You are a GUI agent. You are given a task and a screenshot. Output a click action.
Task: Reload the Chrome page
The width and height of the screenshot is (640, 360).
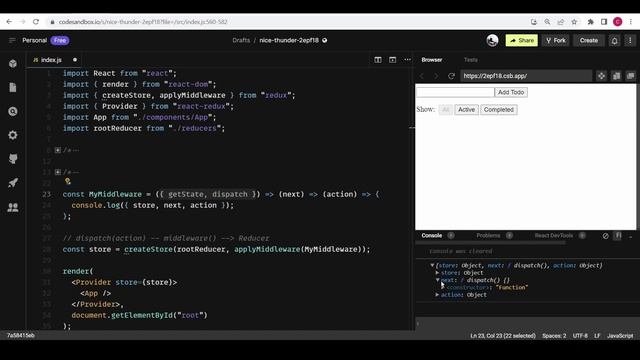(36, 22)
